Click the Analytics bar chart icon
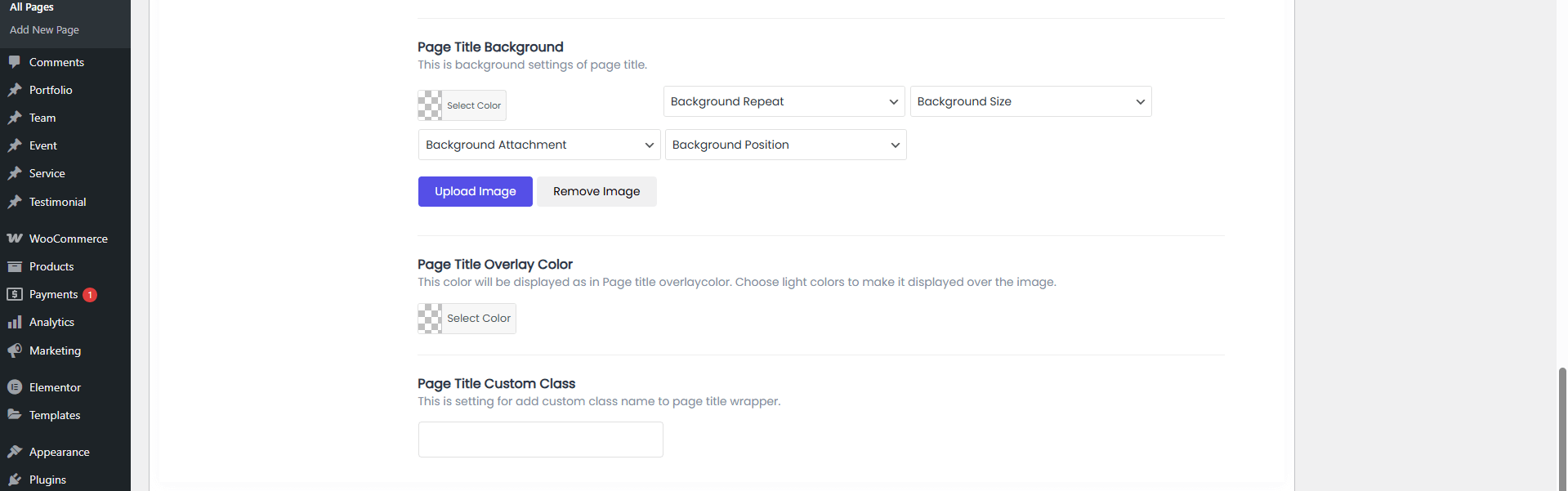 pyautogui.click(x=15, y=322)
